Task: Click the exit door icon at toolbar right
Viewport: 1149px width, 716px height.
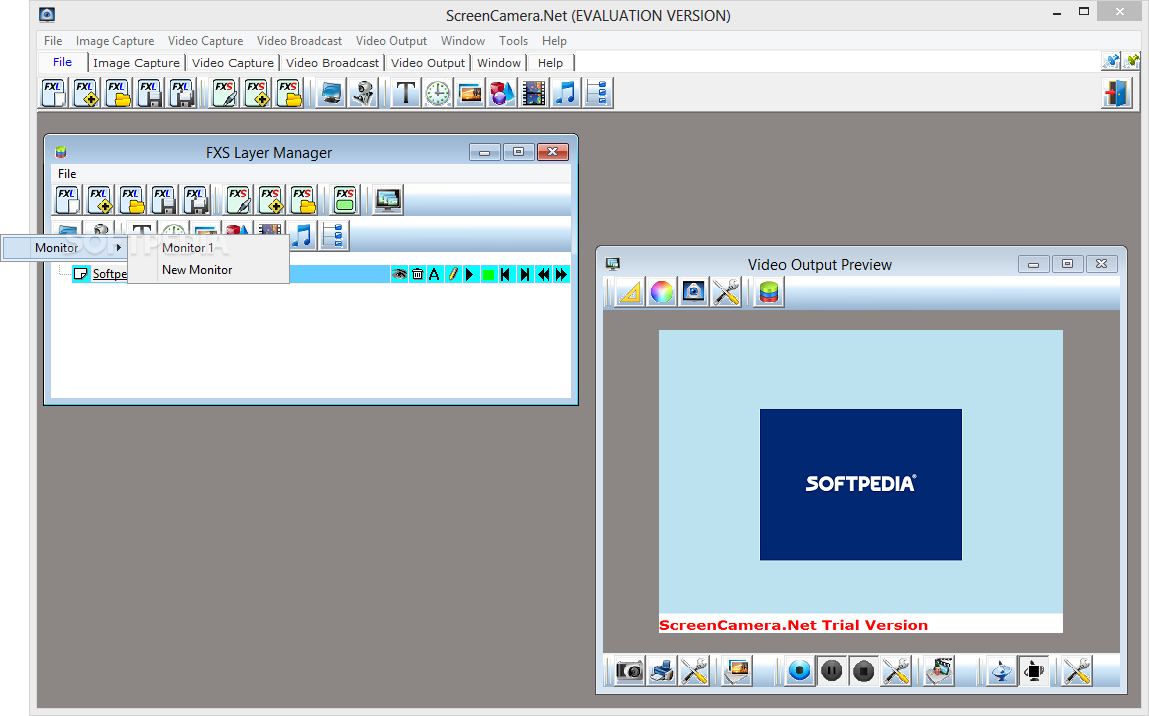Action: pyautogui.click(x=1117, y=94)
